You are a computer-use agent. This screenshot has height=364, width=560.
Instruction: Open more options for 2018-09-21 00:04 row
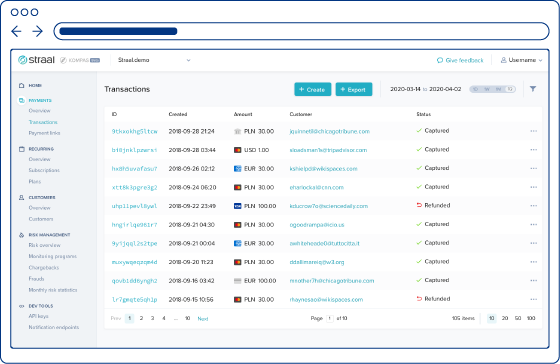534,243
